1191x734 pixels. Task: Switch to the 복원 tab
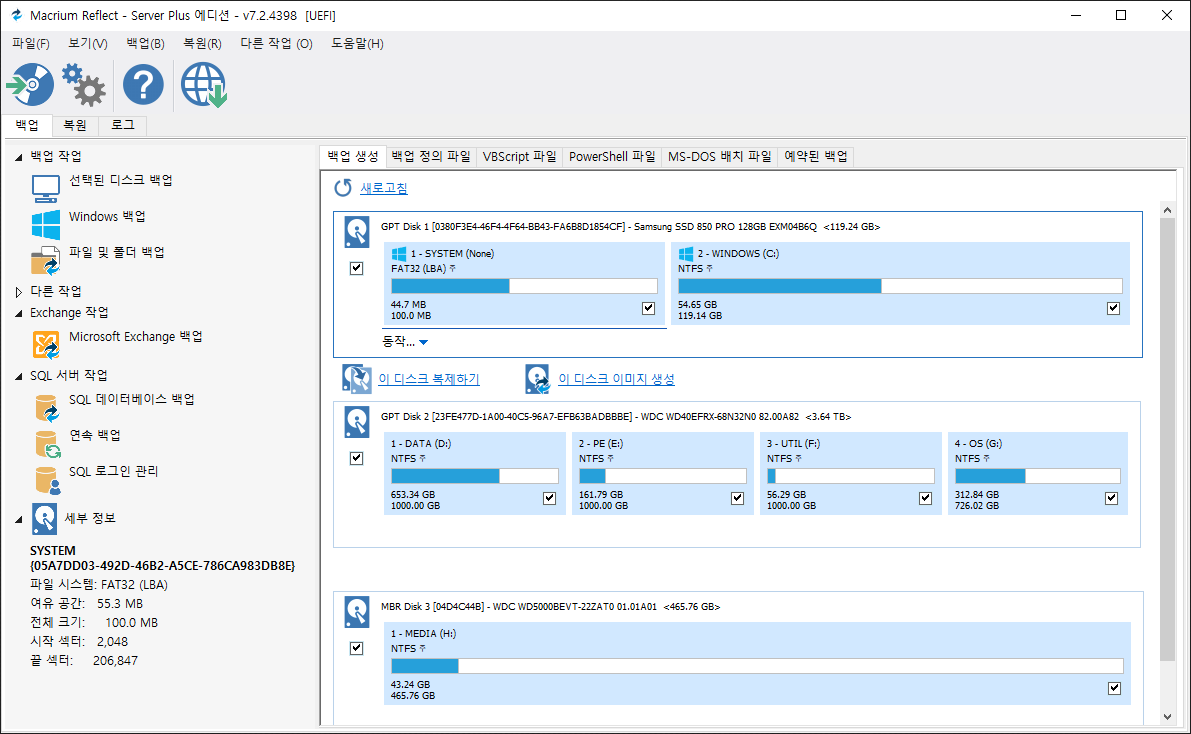tap(74, 125)
